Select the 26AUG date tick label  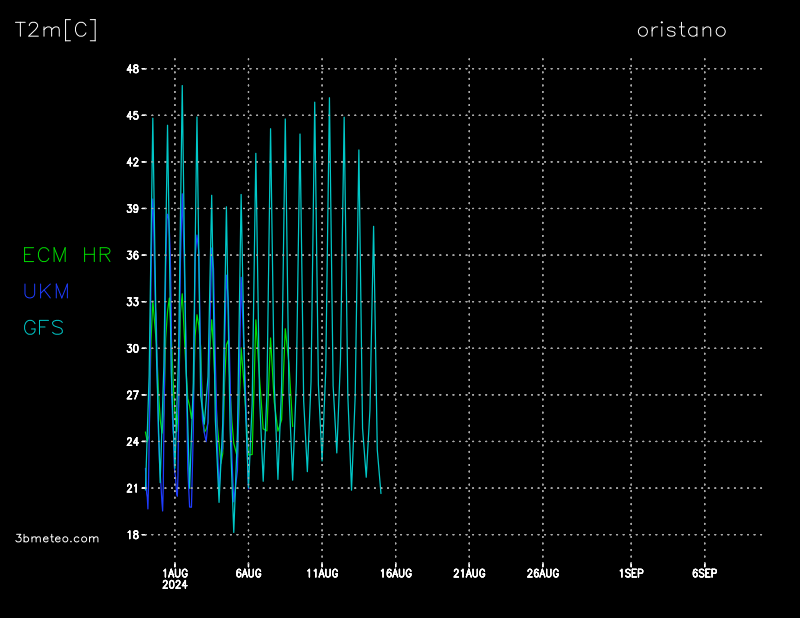pos(543,573)
